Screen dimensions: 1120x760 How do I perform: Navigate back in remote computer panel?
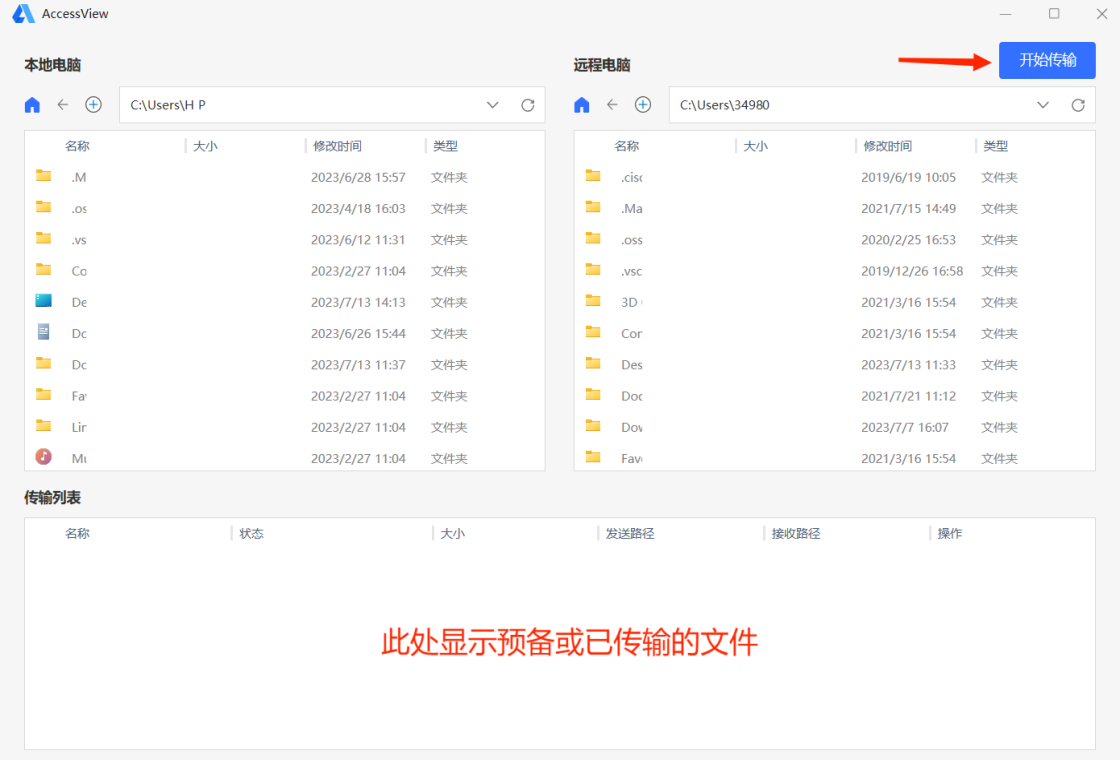point(612,105)
